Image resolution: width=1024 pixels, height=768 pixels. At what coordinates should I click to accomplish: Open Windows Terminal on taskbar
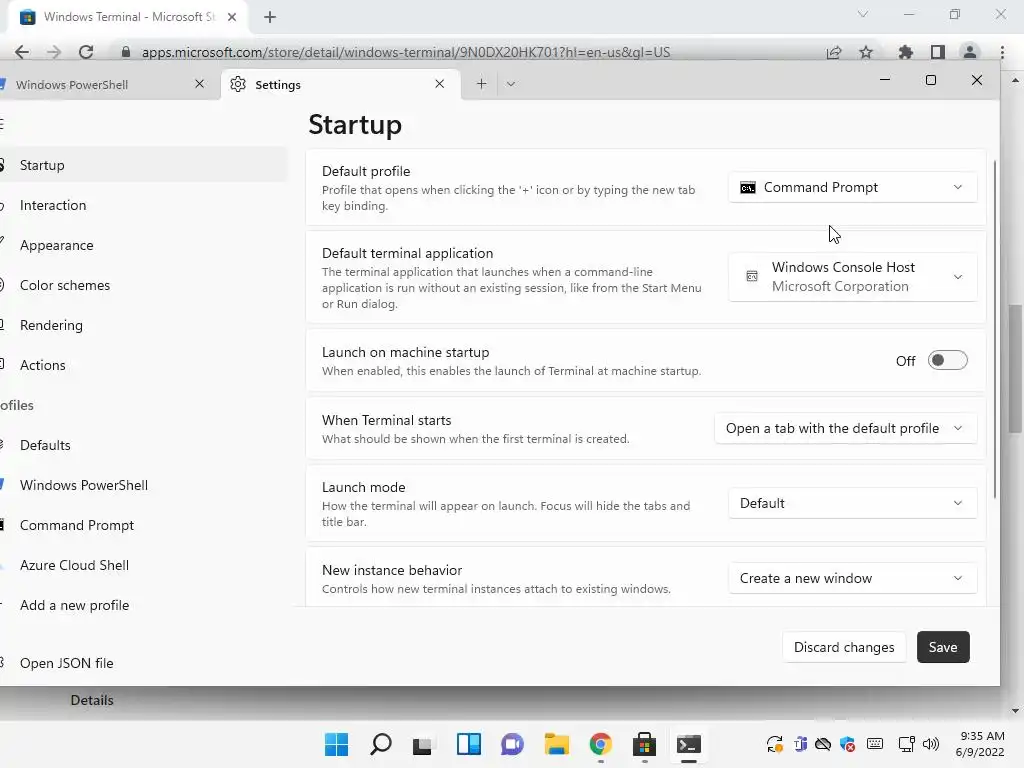tap(688, 744)
